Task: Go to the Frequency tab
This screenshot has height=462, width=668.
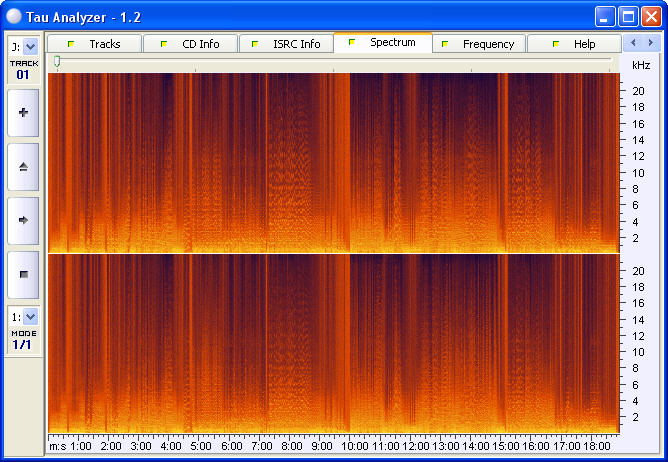Action: point(478,44)
